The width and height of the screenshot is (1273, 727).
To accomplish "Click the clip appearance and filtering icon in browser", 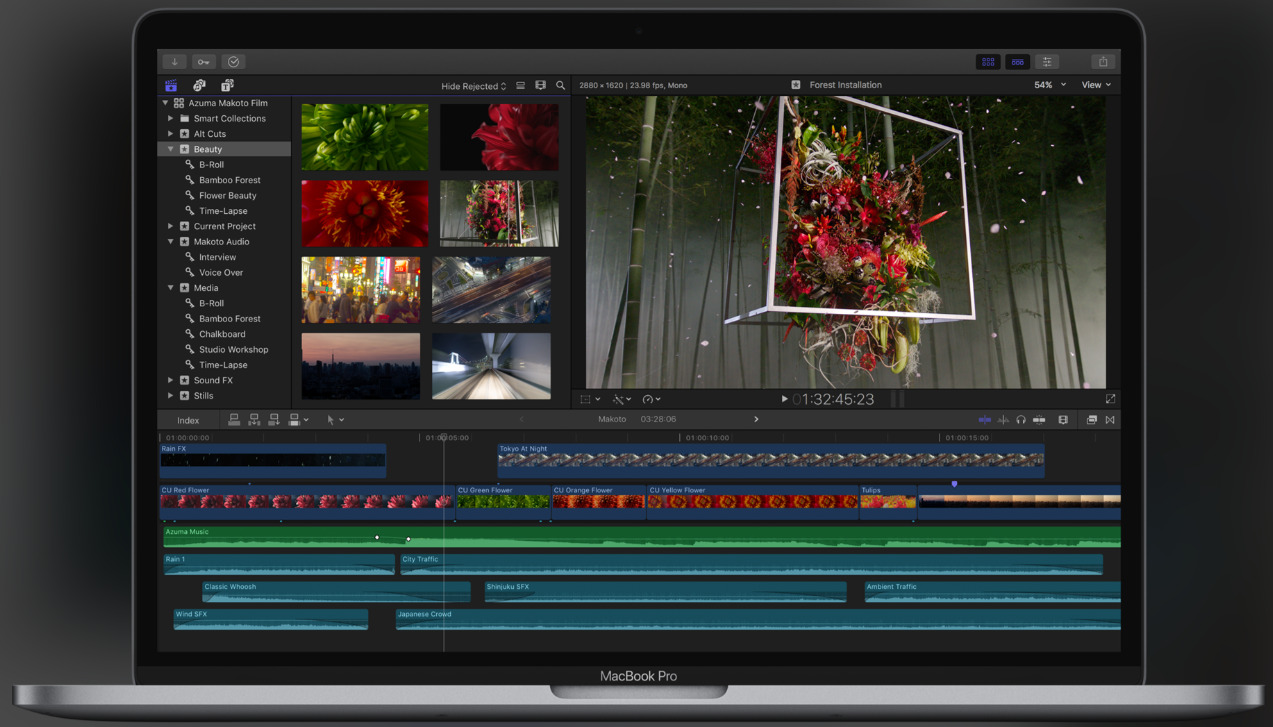I will [540, 86].
